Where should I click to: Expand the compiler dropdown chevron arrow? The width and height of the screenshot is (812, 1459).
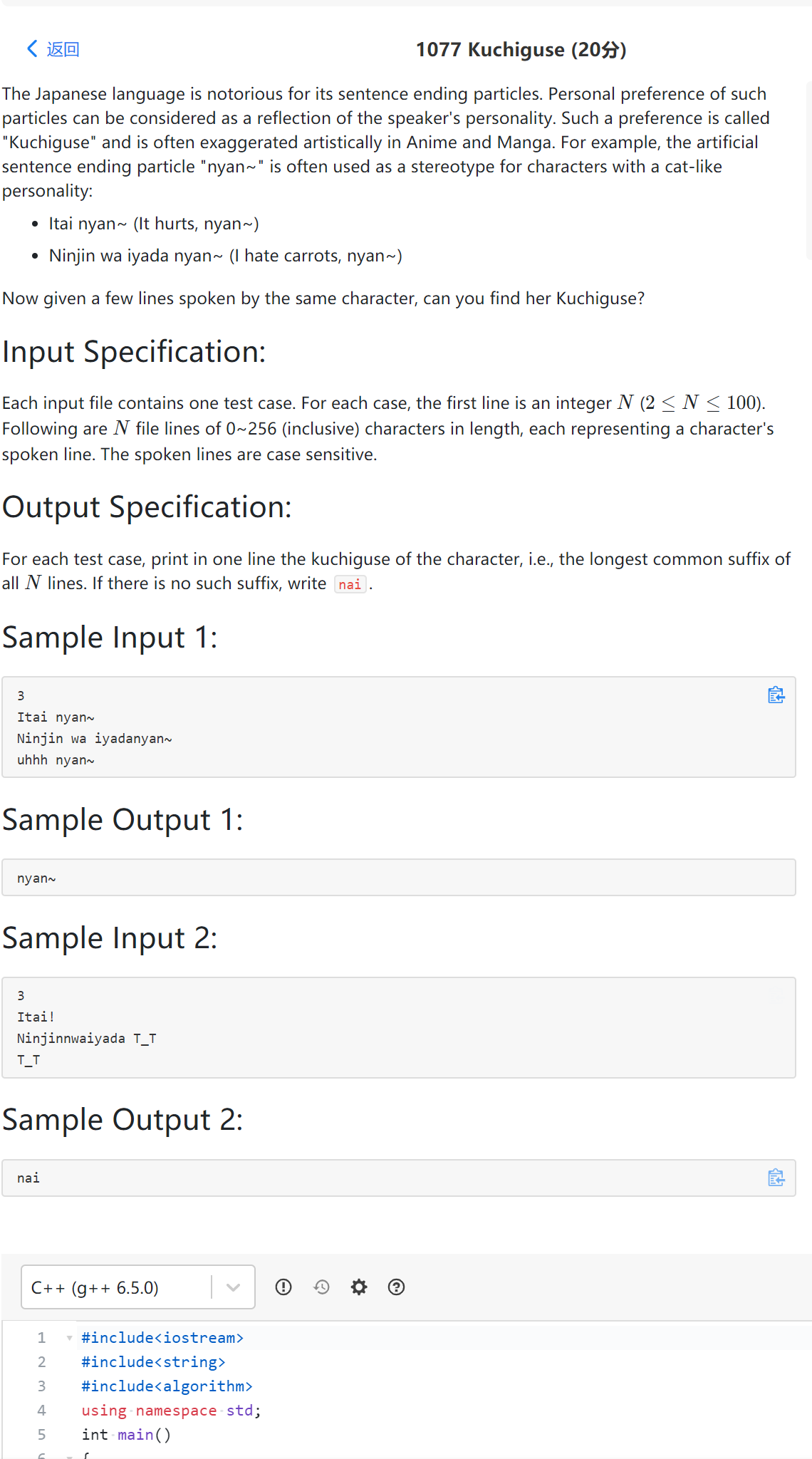pyautogui.click(x=233, y=1287)
